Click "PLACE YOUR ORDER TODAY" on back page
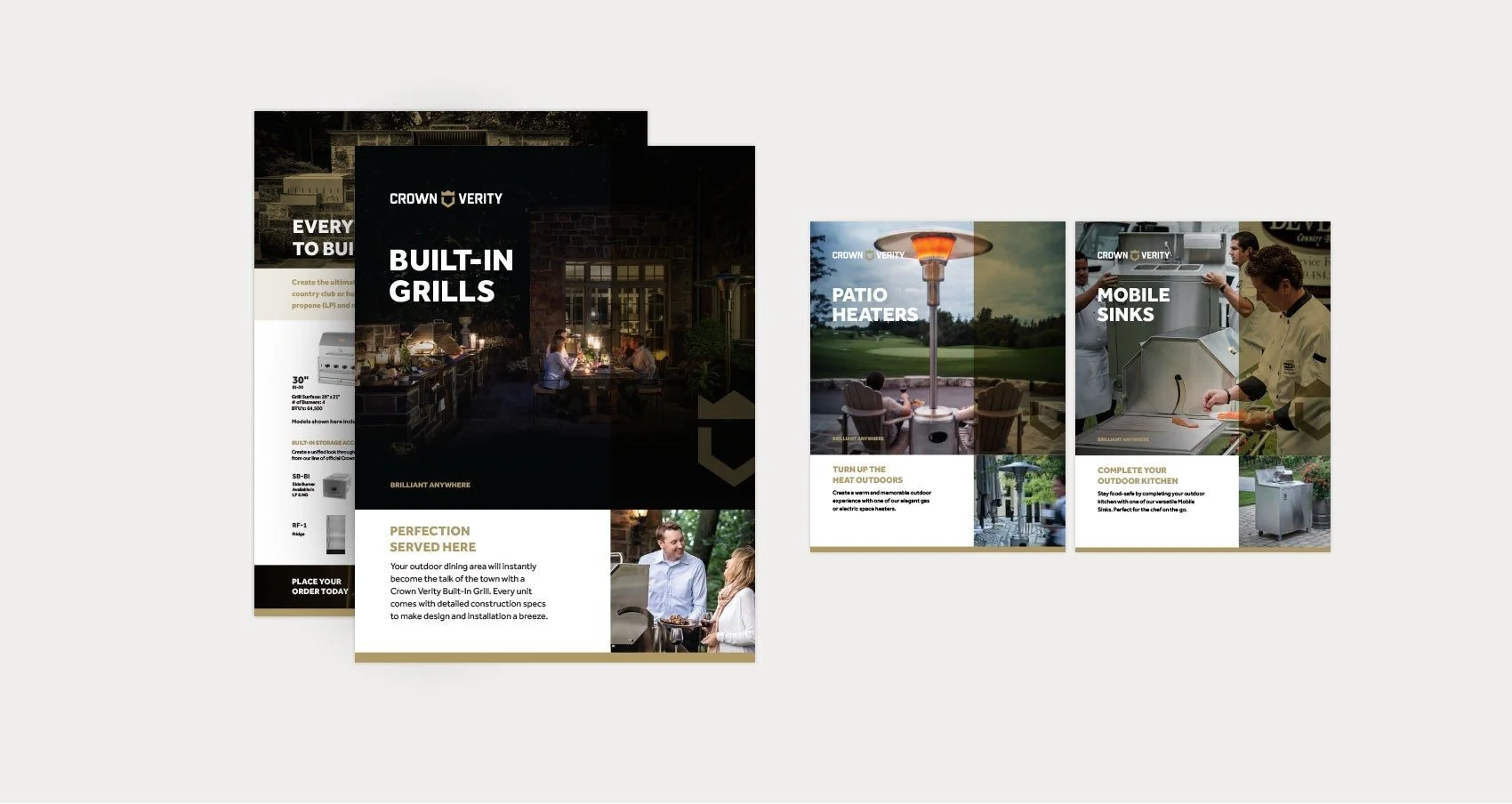This screenshot has width=1512, height=804. click(x=319, y=586)
